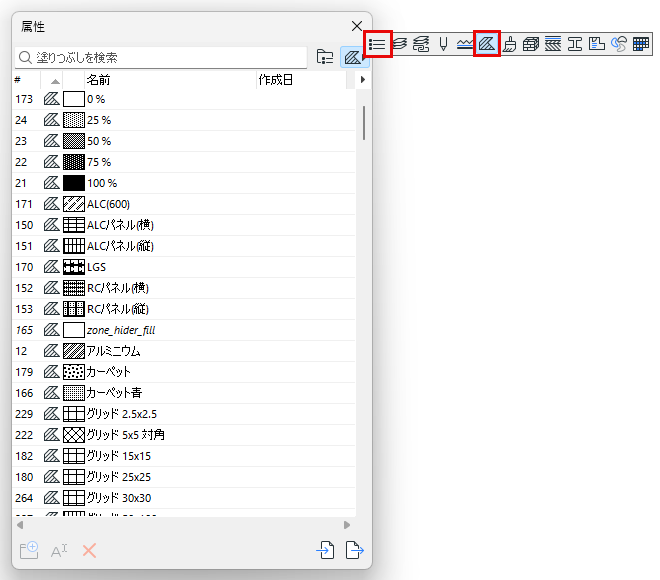Viewport: 660px width, 580px height.
Task: Select the zone_hider_fill entry
Action: coord(121,330)
